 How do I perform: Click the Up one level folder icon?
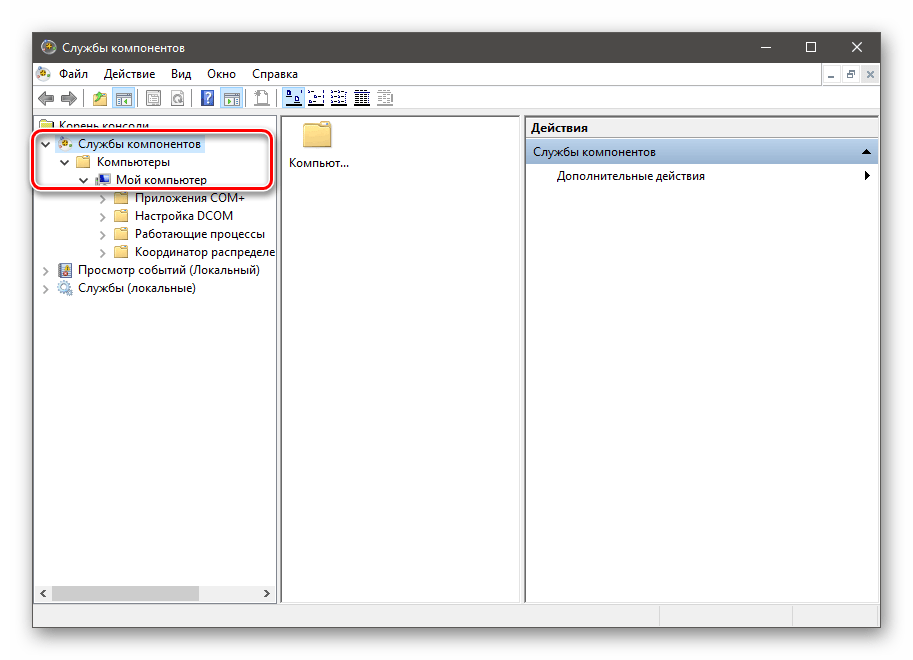tap(99, 98)
